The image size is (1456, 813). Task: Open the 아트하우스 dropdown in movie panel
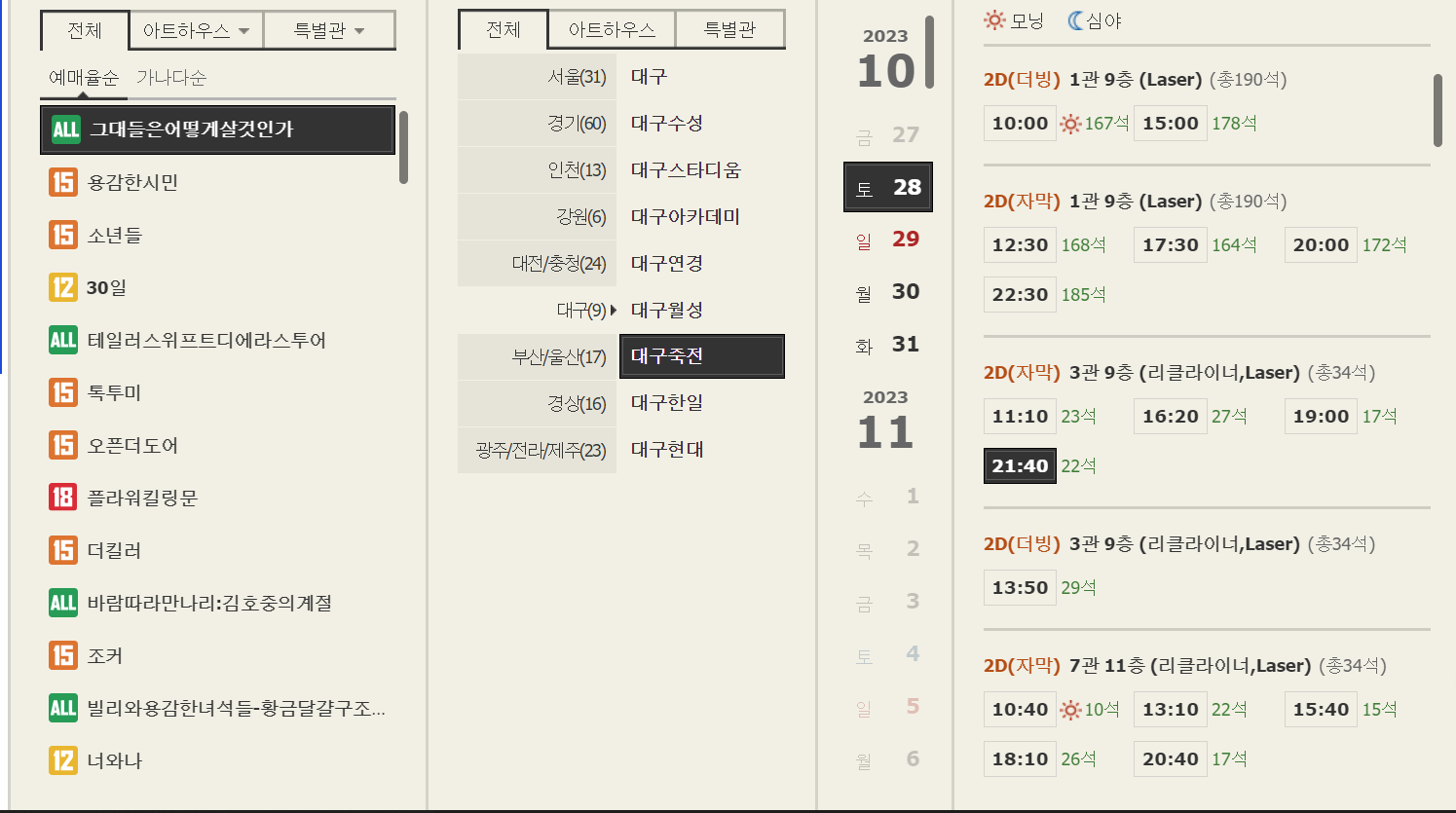196,30
